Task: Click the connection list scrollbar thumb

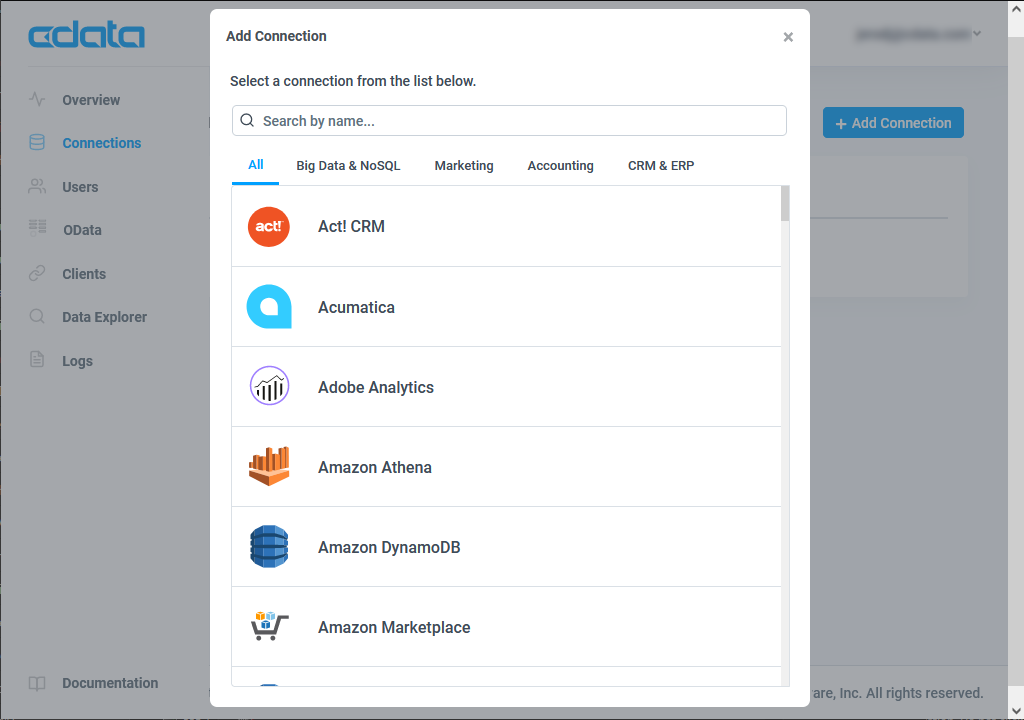Action: point(785,204)
